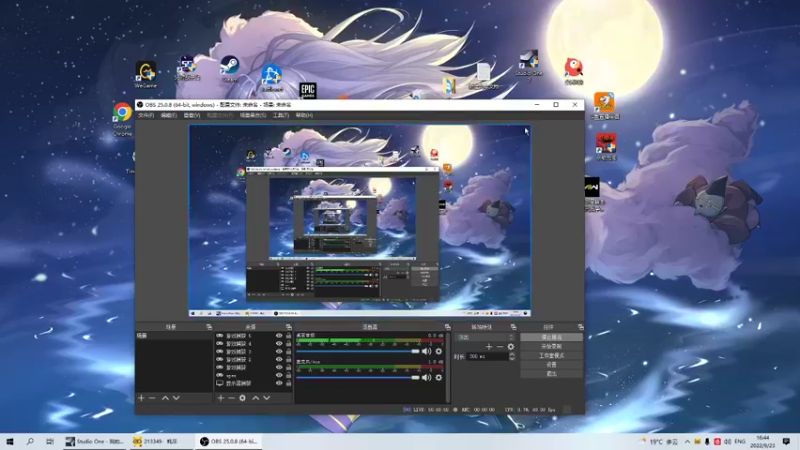Screen dimensions: 800x450
Task: Open the Edit menu in OBS
Action: pos(168,115)
